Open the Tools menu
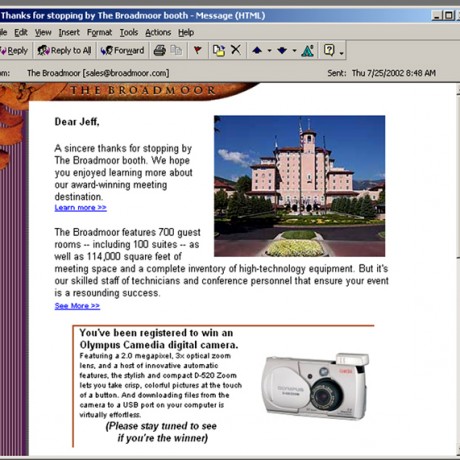The image size is (460, 460). [x=129, y=32]
